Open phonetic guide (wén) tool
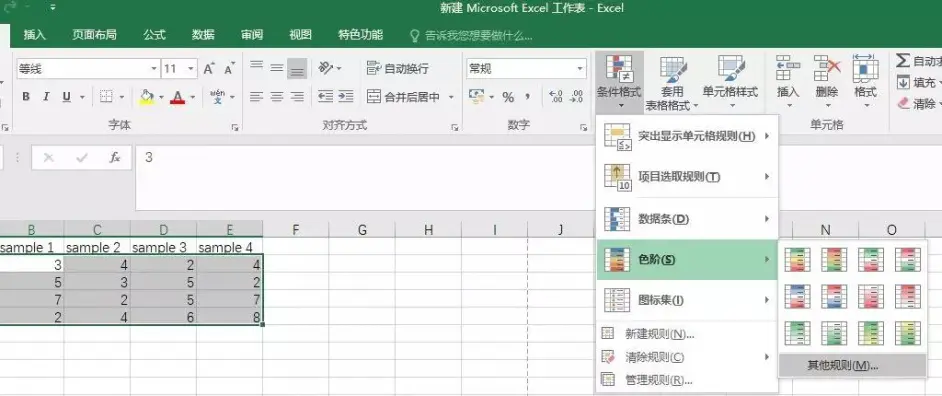Screen dimensions: 942x396 (217, 97)
